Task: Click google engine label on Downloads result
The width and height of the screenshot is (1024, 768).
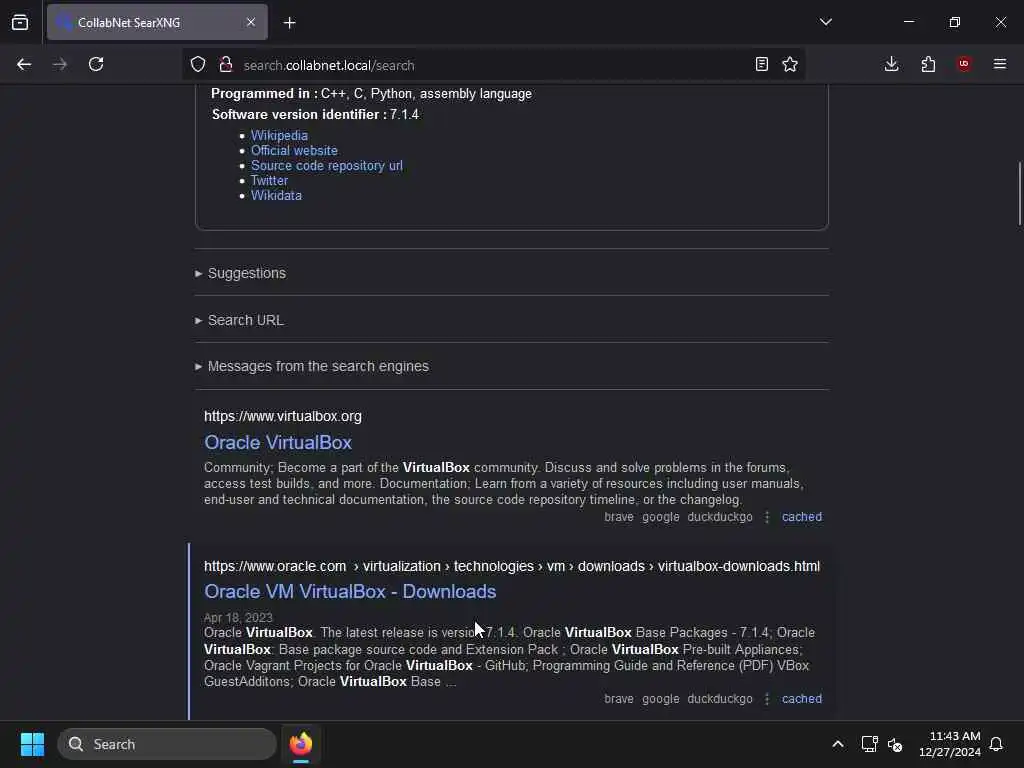Action: pyautogui.click(x=660, y=699)
